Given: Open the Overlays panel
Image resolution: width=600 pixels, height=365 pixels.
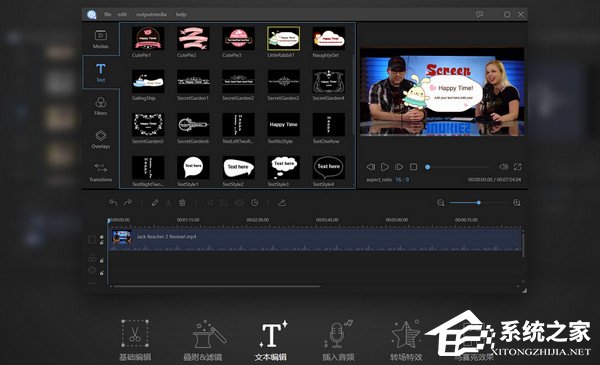Looking at the screenshot, I should click(101, 139).
